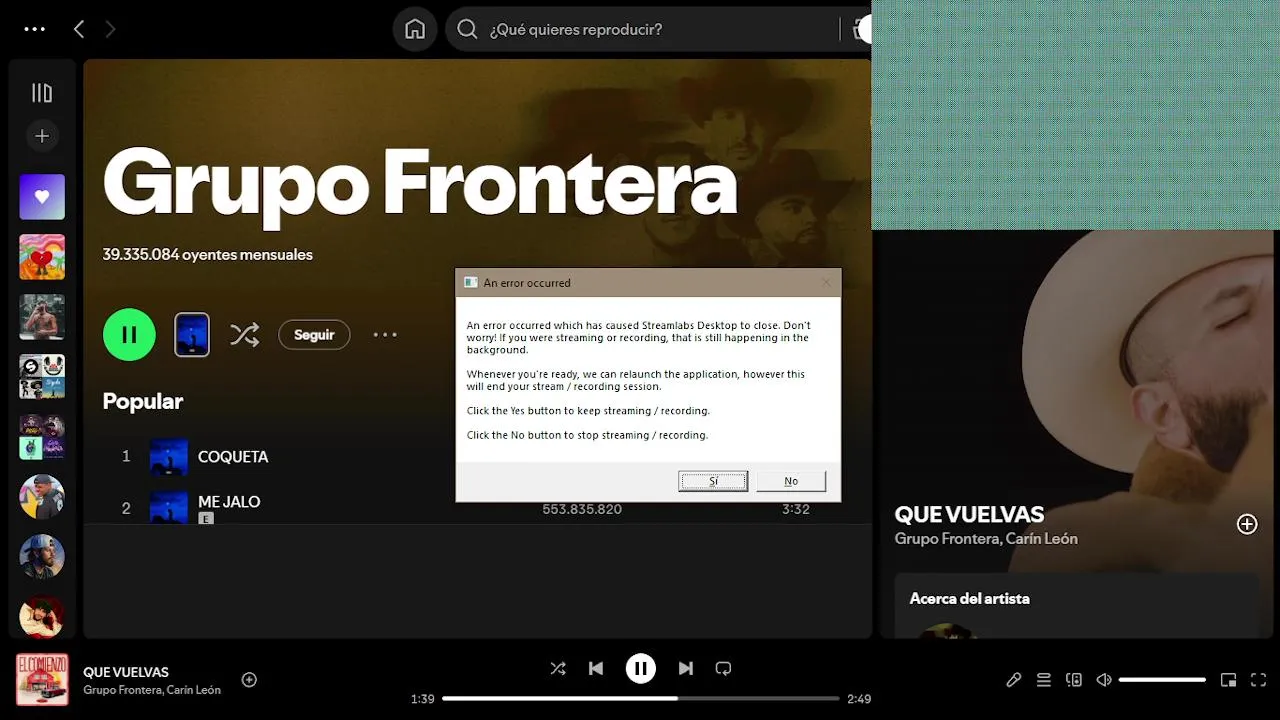Go back with the left arrow

pos(79,29)
